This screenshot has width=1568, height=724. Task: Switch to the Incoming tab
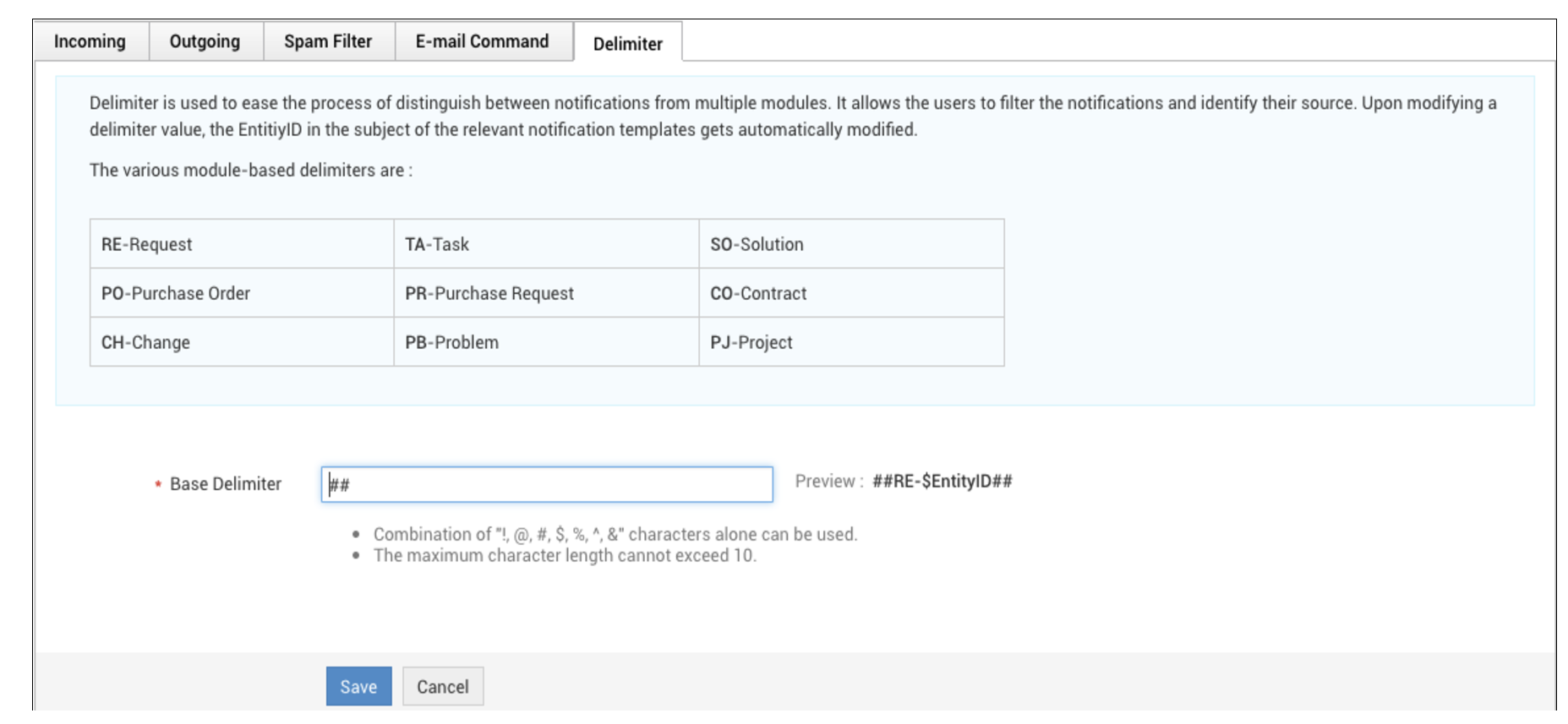click(90, 41)
